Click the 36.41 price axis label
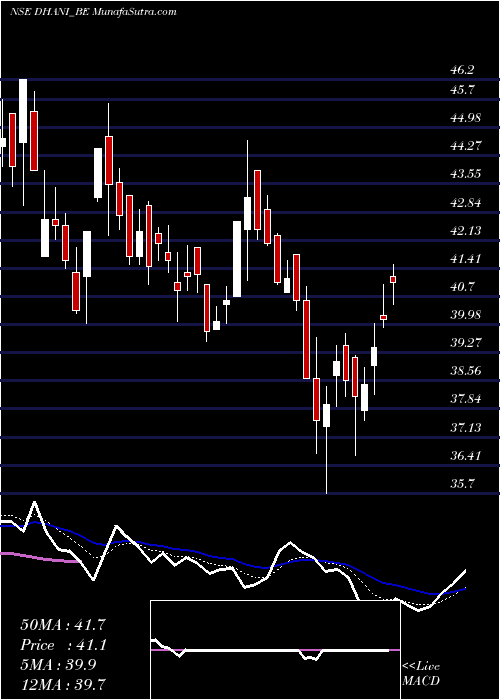The width and height of the screenshot is (500, 700). (465, 456)
